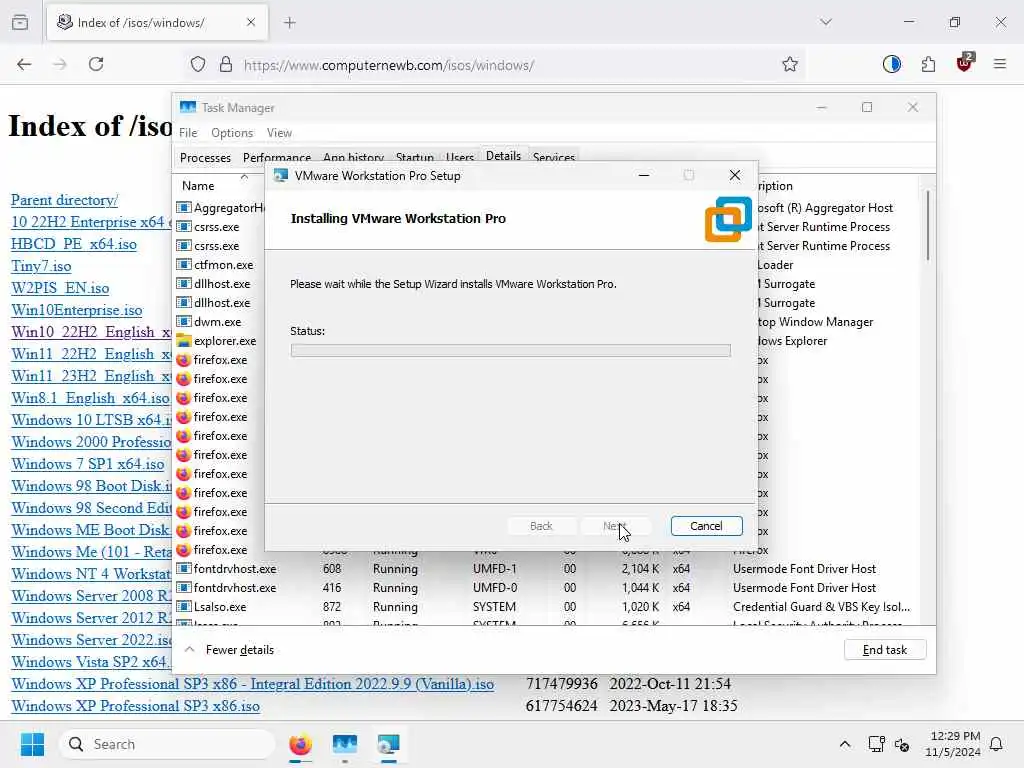Open the Firefox extensions puzzle icon
Viewport: 1024px width, 768px height.
[x=928, y=64]
